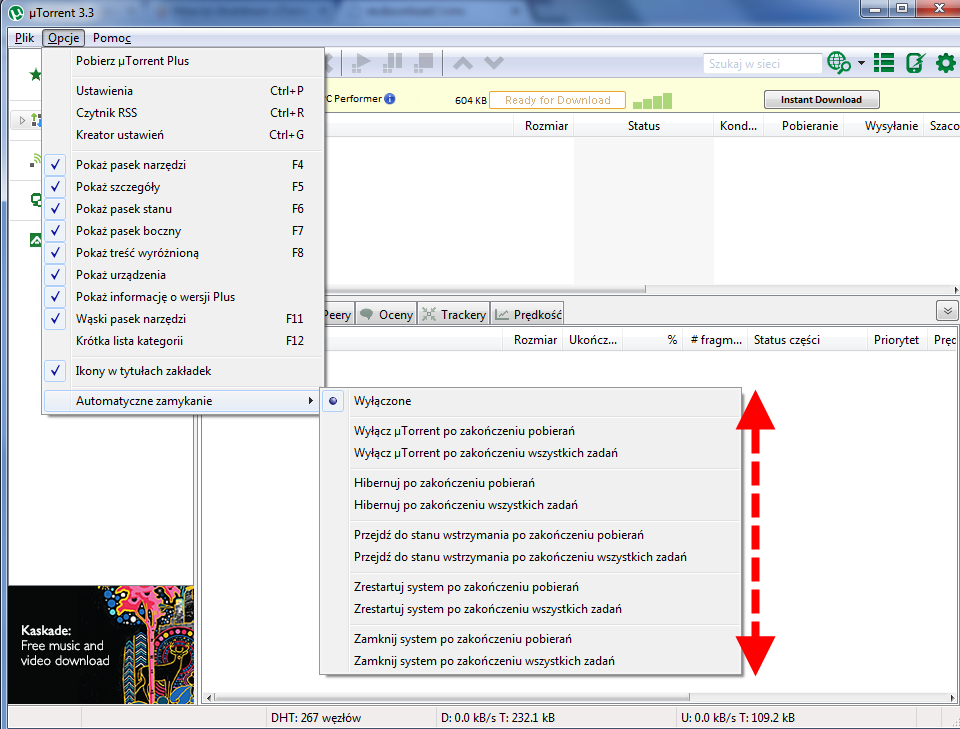This screenshot has height=729, width=960.
Task: Toggle Pokaż informację o wersji Plus
Action: pos(182,297)
